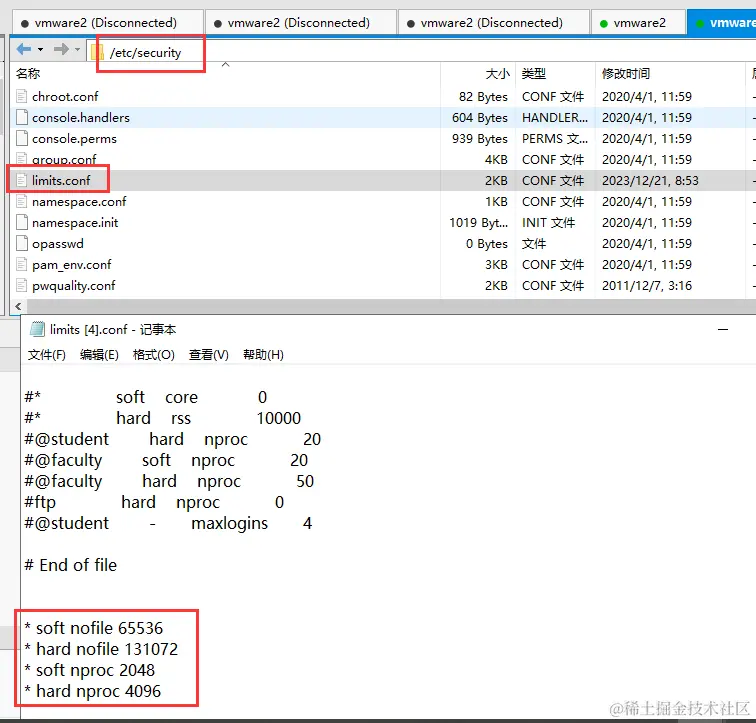Click the 1019 Byt... size cell

[479, 223]
